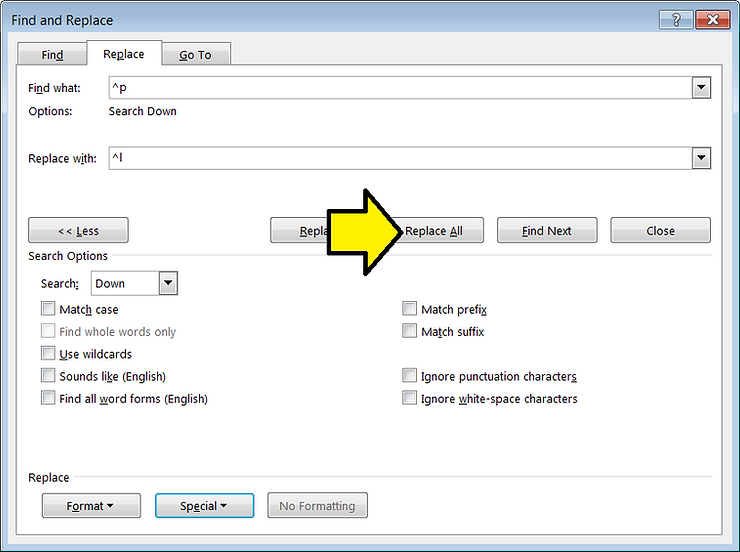Switch to the Find tab
This screenshot has height=552, width=740.
click(53, 55)
